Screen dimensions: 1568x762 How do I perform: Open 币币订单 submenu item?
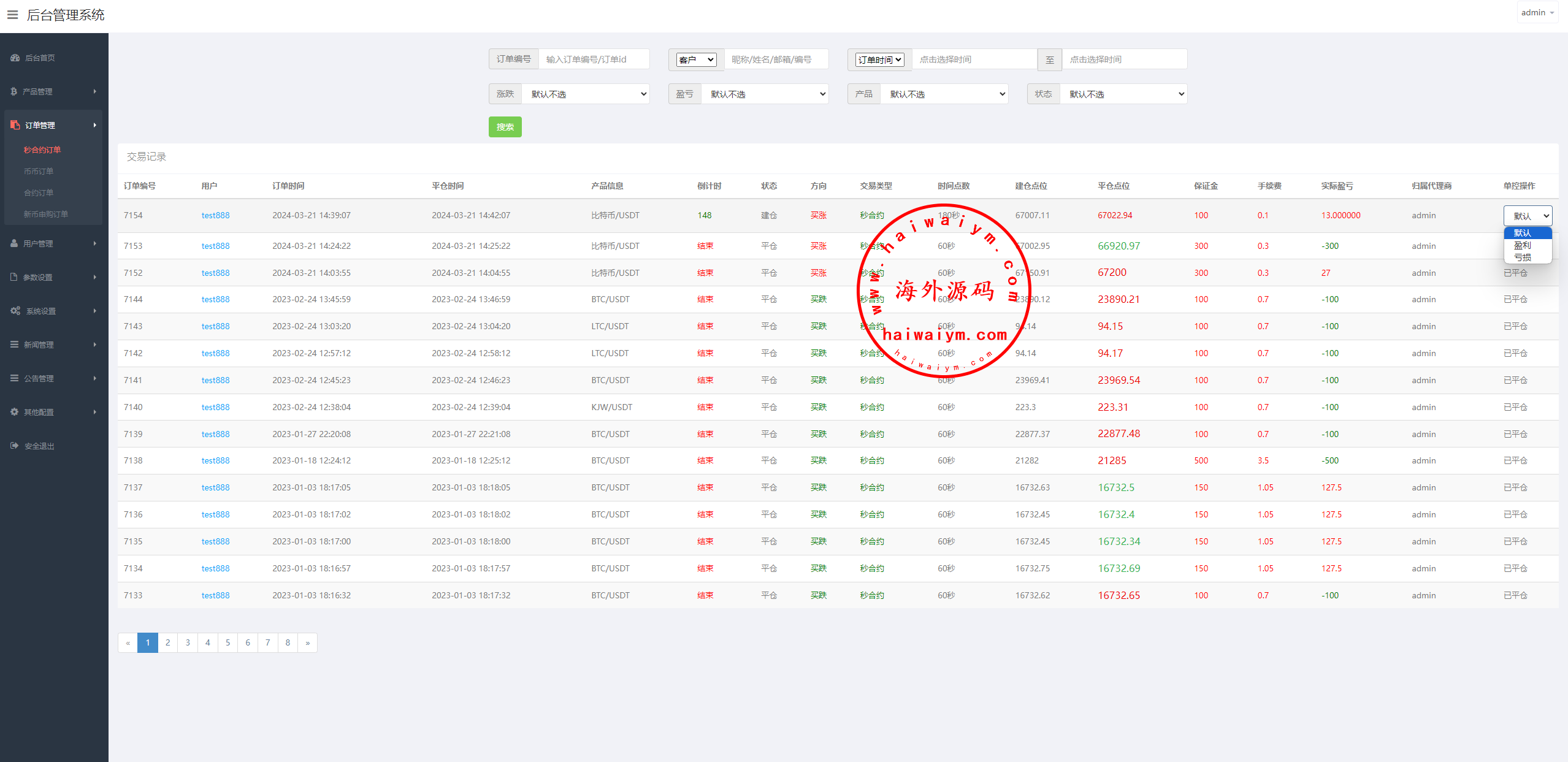(39, 171)
